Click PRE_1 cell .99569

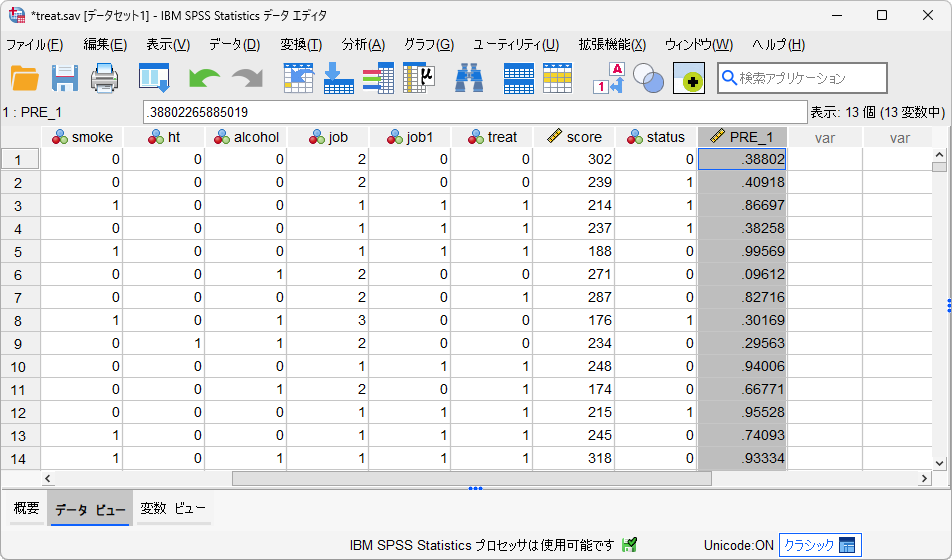point(743,251)
